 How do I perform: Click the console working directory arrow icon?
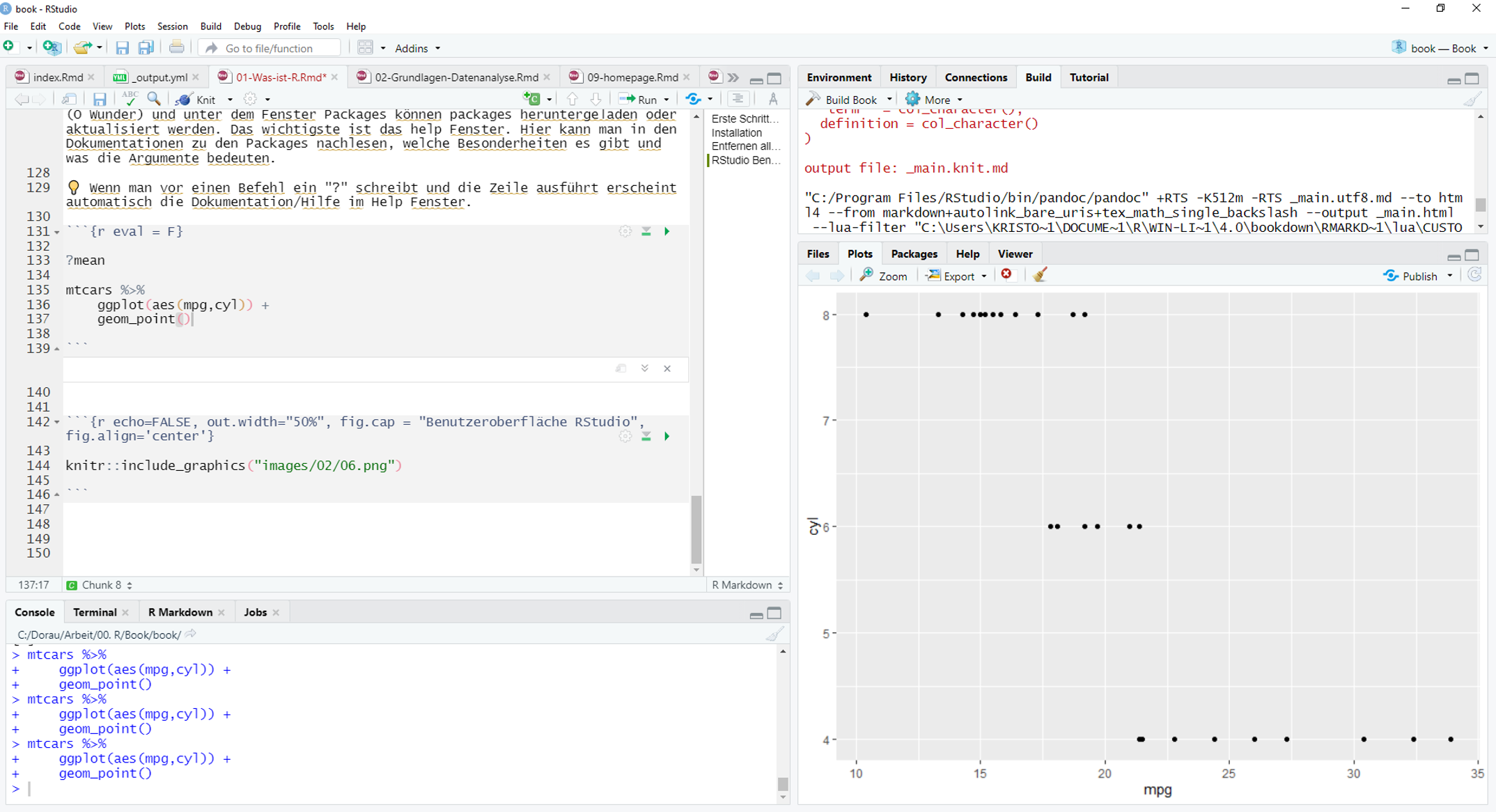(x=191, y=634)
